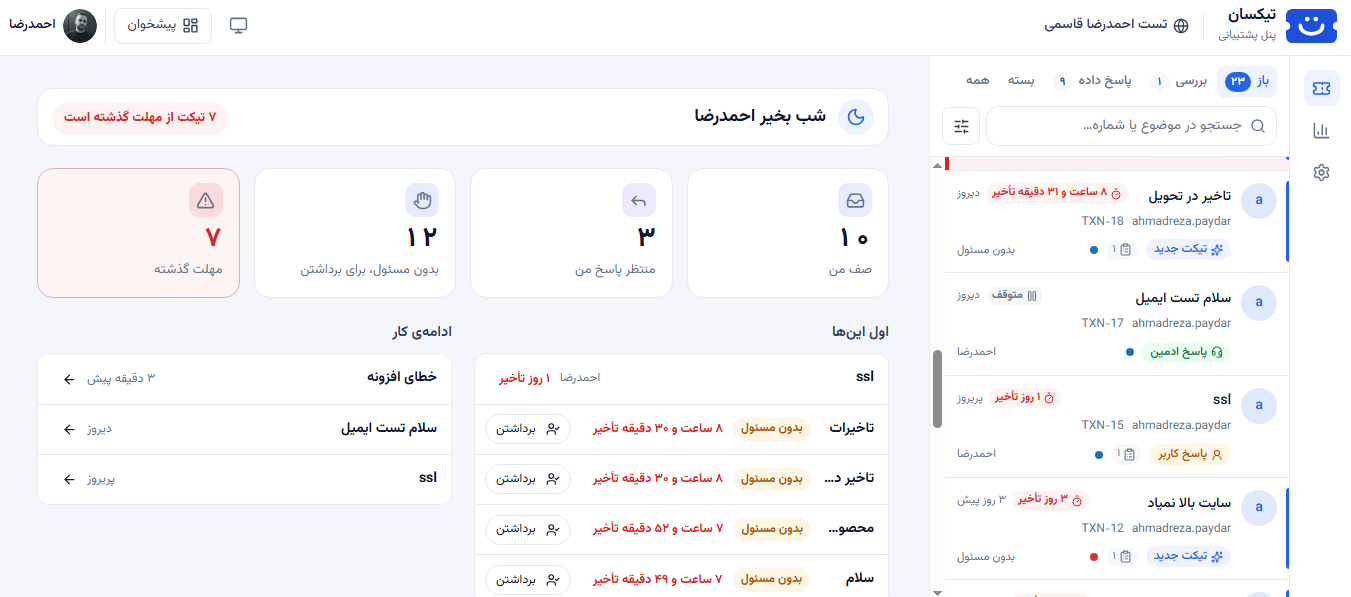
Task: Click scroll up arrow of ticket list
Action: pyautogui.click(x=937, y=165)
